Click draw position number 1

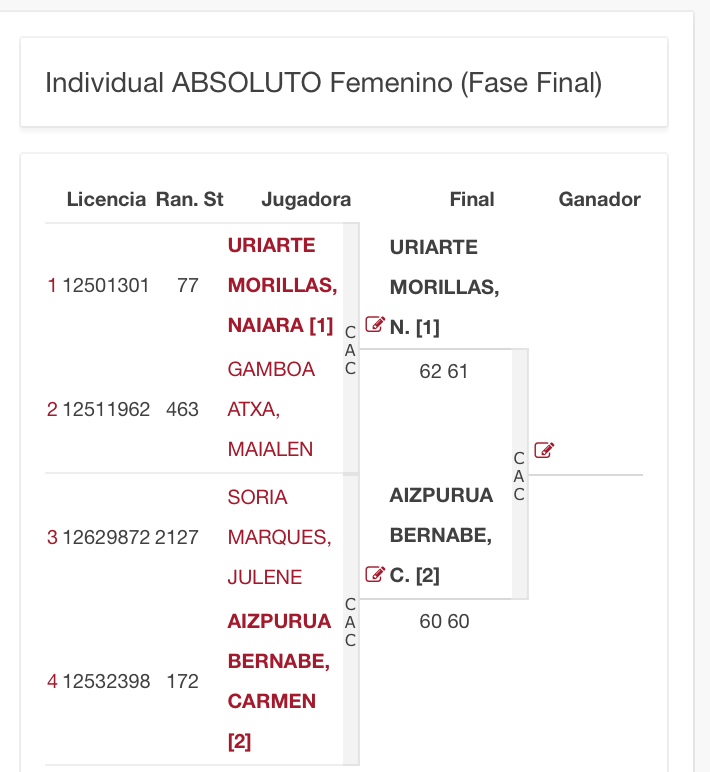pyautogui.click(x=52, y=286)
